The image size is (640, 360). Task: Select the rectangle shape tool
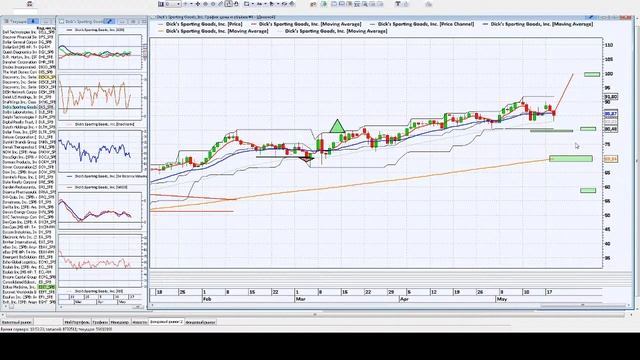click(247, 4)
